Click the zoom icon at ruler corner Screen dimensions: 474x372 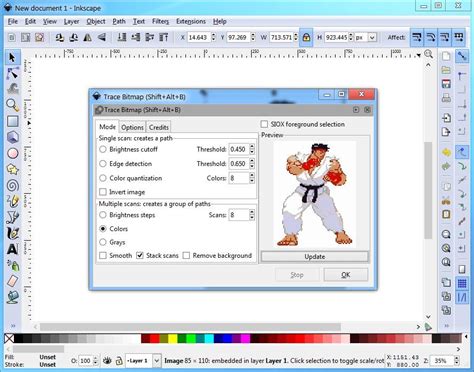click(428, 54)
